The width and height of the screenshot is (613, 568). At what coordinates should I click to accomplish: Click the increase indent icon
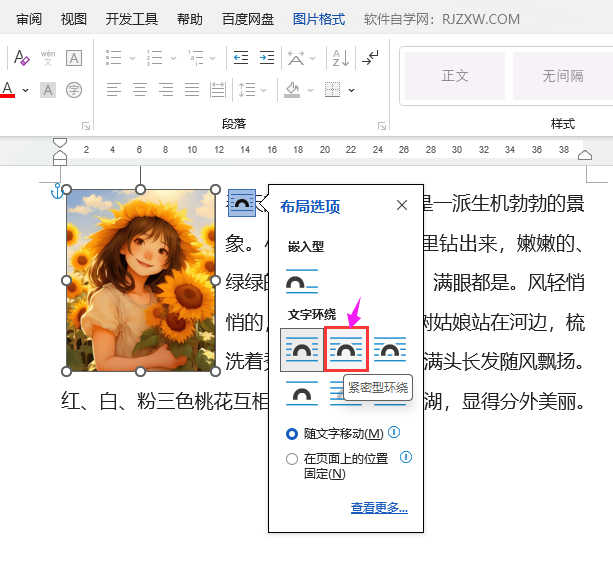(x=268, y=59)
